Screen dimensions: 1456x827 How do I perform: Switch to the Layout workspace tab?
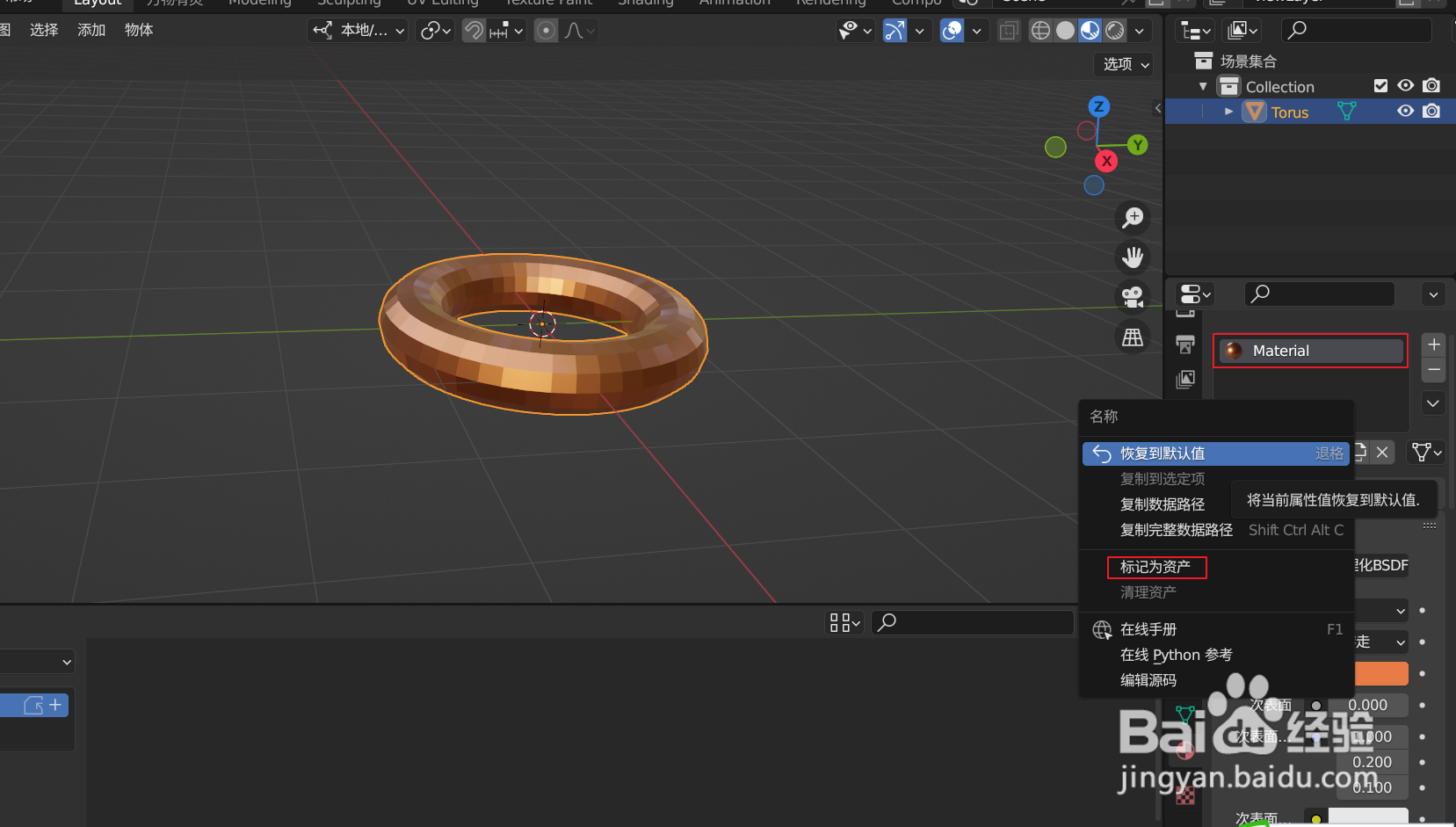pyautogui.click(x=97, y=4)
